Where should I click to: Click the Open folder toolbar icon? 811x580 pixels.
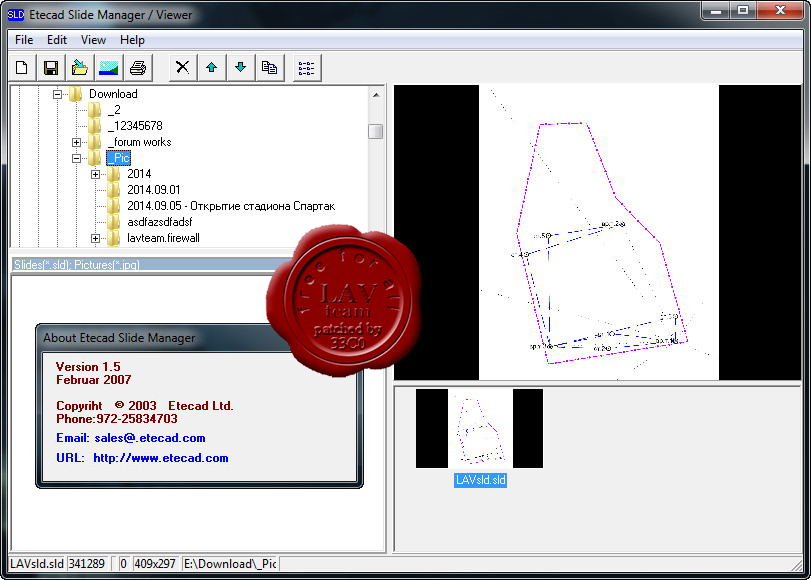click(x=80, y=68)
